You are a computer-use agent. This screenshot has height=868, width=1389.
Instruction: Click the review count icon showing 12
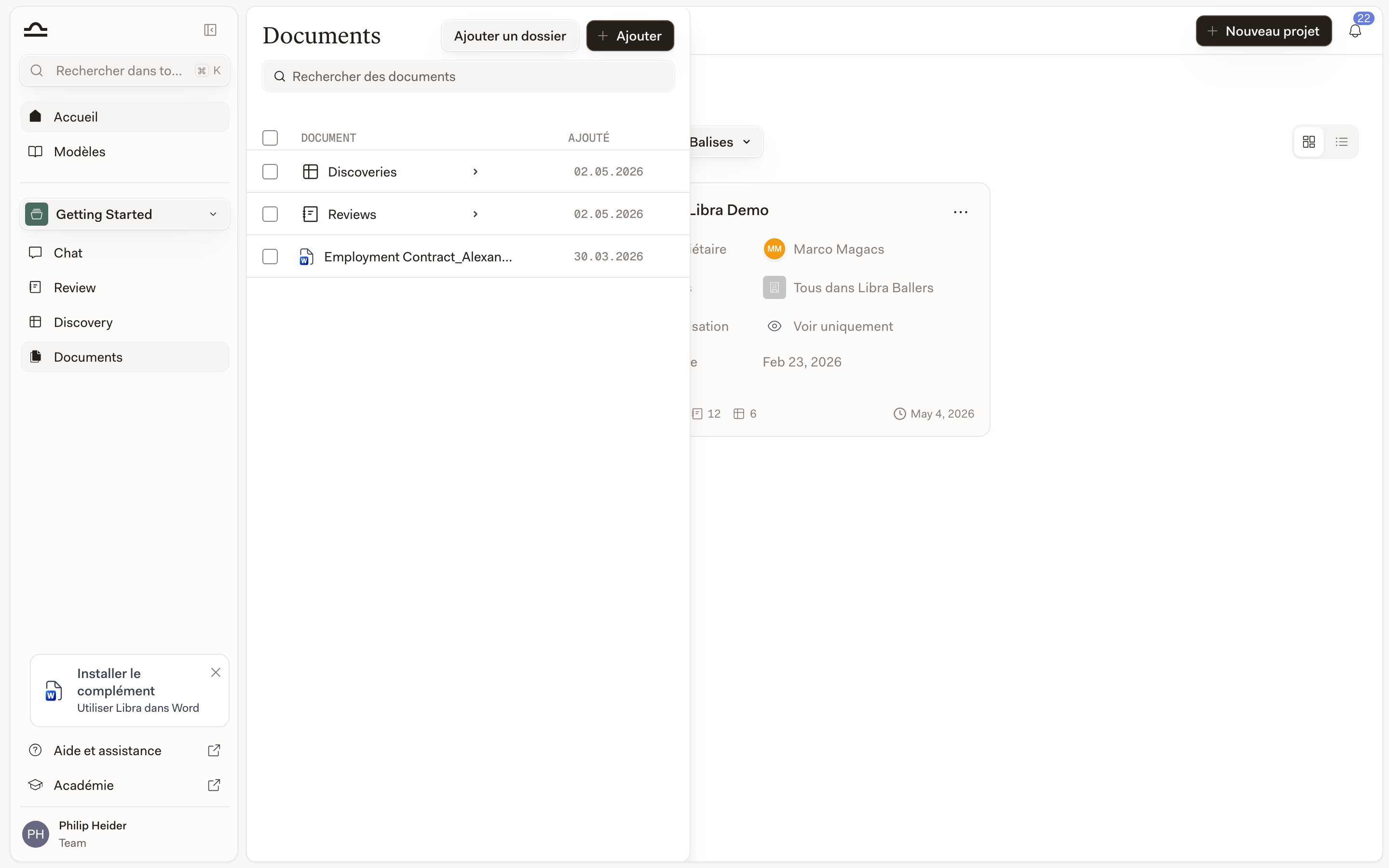(697, 414)
